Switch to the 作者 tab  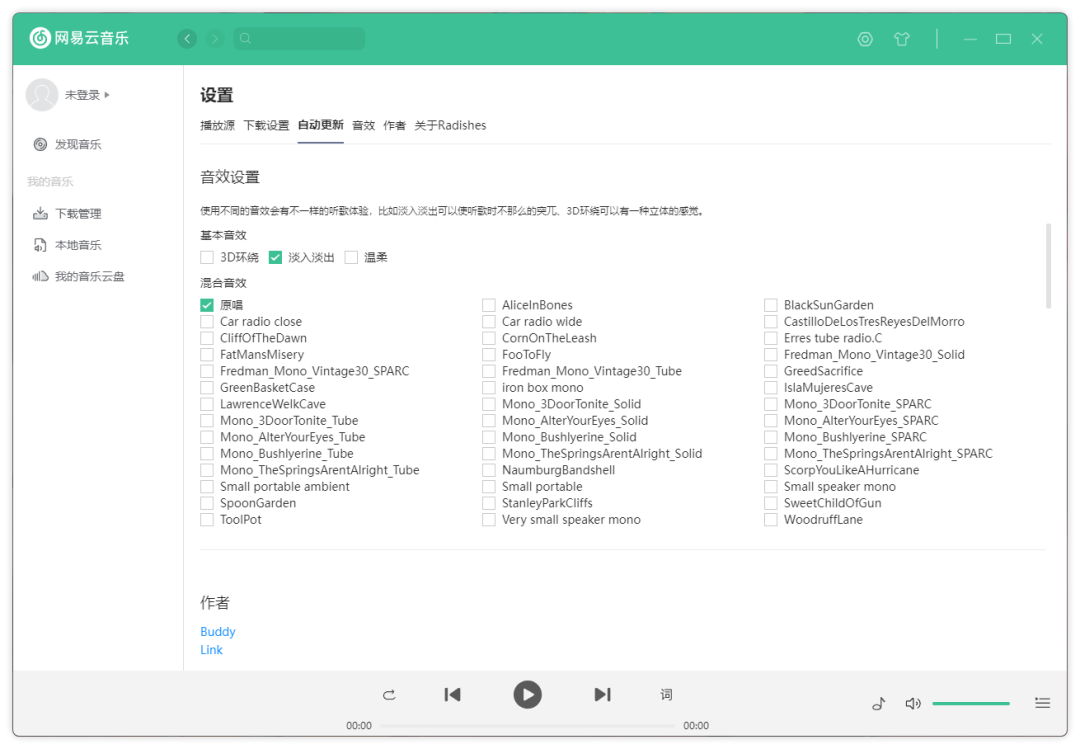[395, 125]
